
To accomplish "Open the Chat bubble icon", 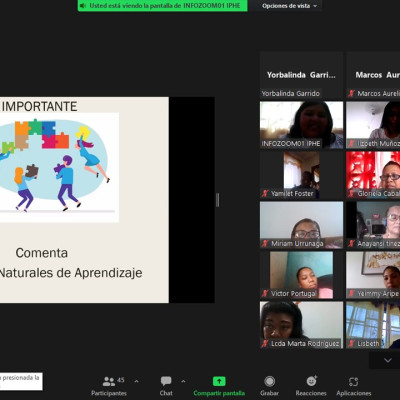I will tap(166, 381).
